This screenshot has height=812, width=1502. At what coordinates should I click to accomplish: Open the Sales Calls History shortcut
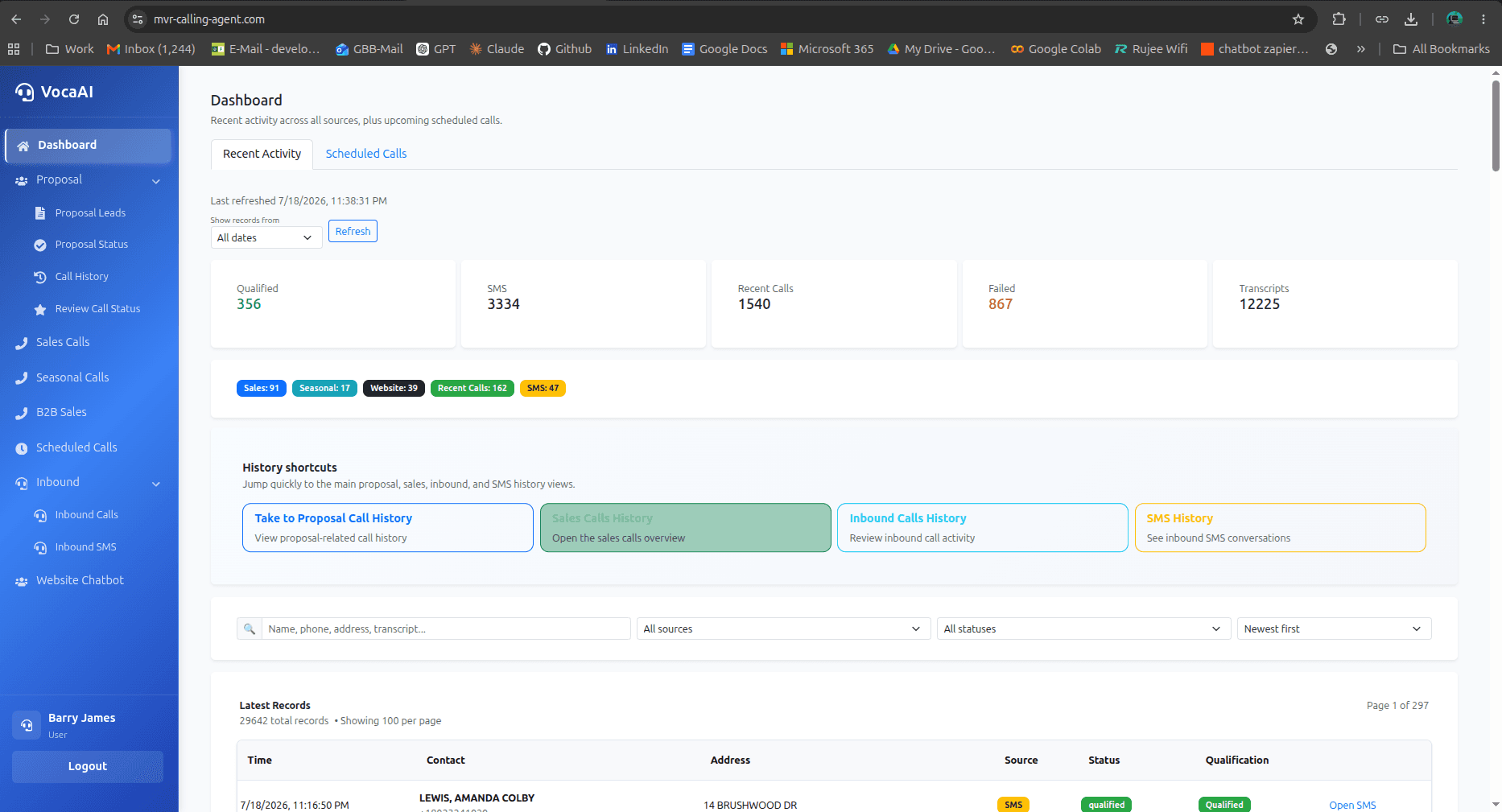pos(686,528)
